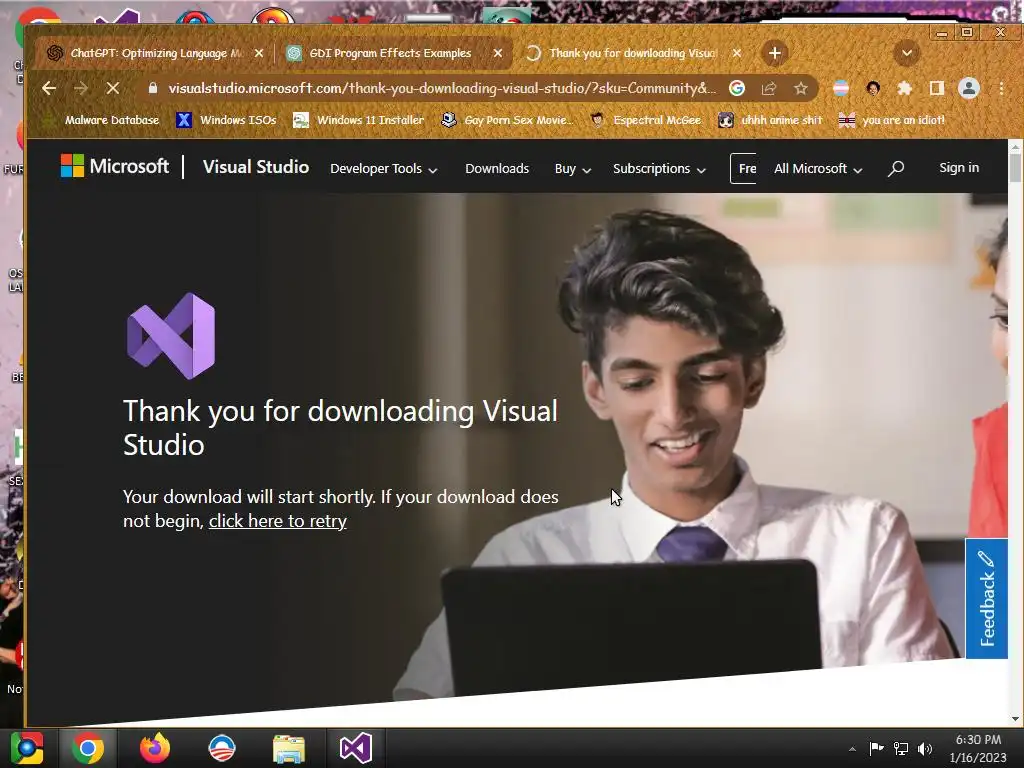The width and height of the screenshot is (1024, 768).
Task: Expand the Subscriptions menu
Action: [659, 168]
